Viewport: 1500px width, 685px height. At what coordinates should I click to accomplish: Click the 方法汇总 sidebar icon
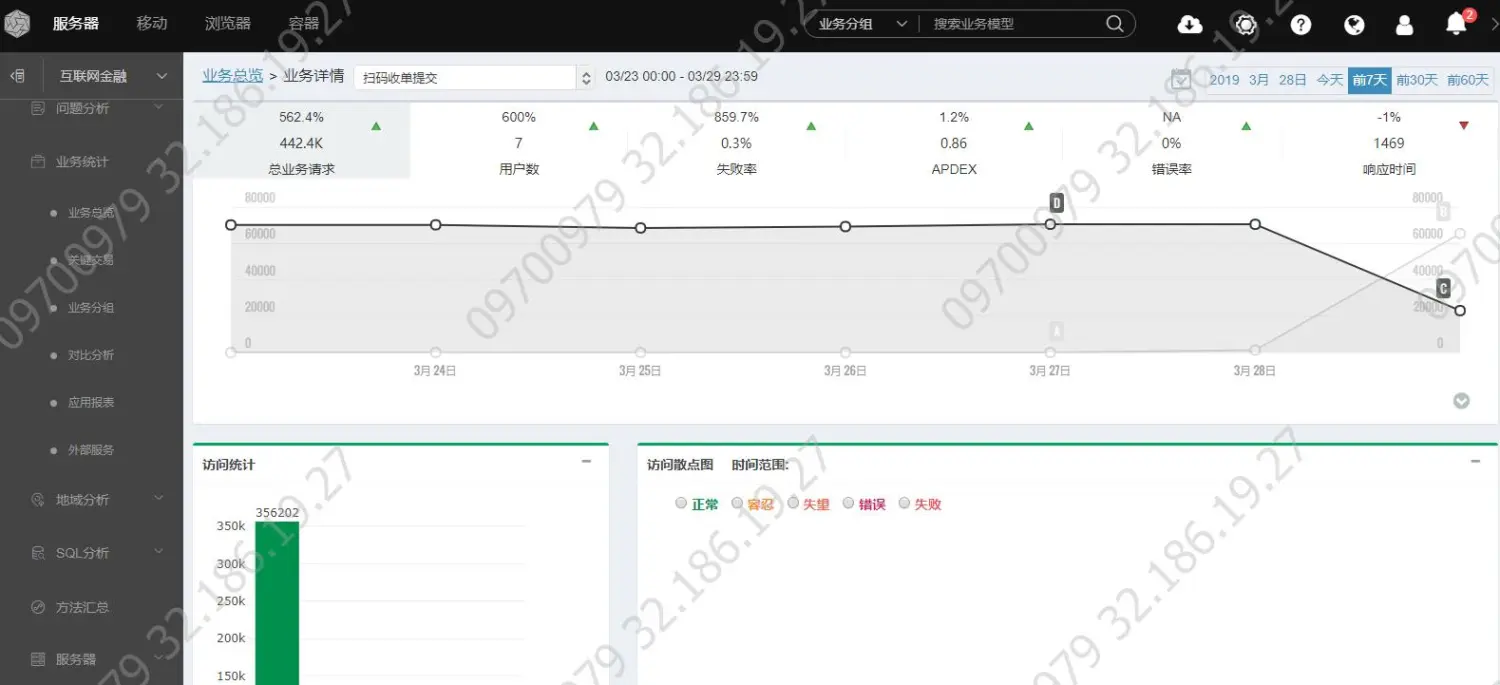(x=38, y=607)
